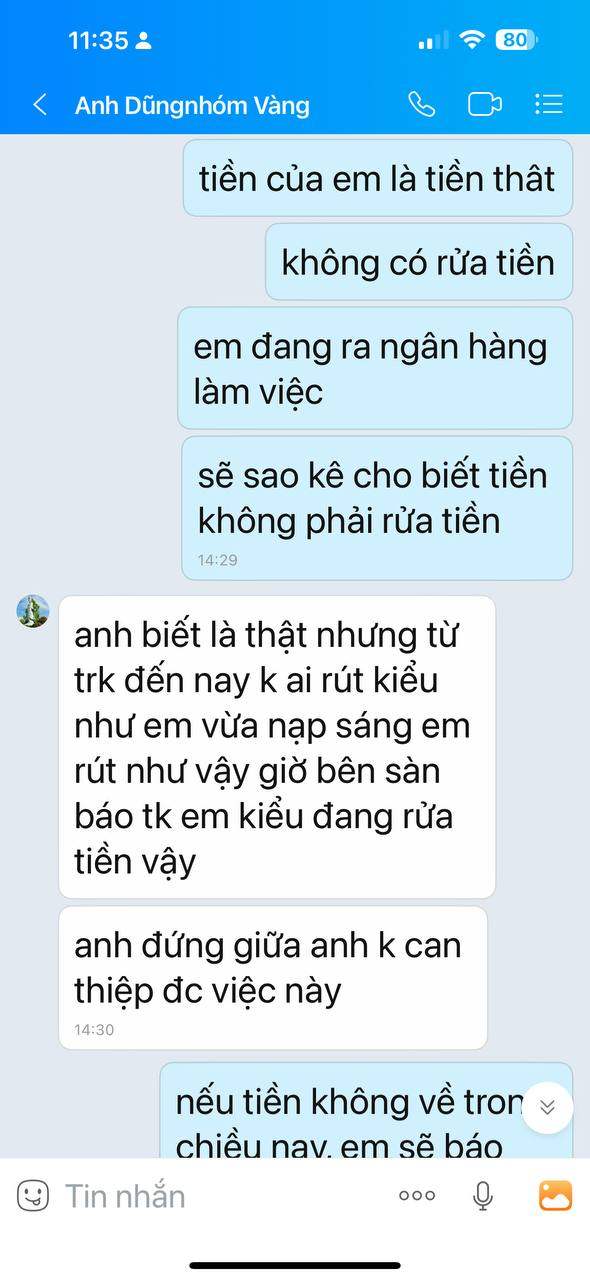Tap the sender's round avatar thumbnail
Screen dimensions: 590x1280
pyautogui.click(x=33, y=611)
